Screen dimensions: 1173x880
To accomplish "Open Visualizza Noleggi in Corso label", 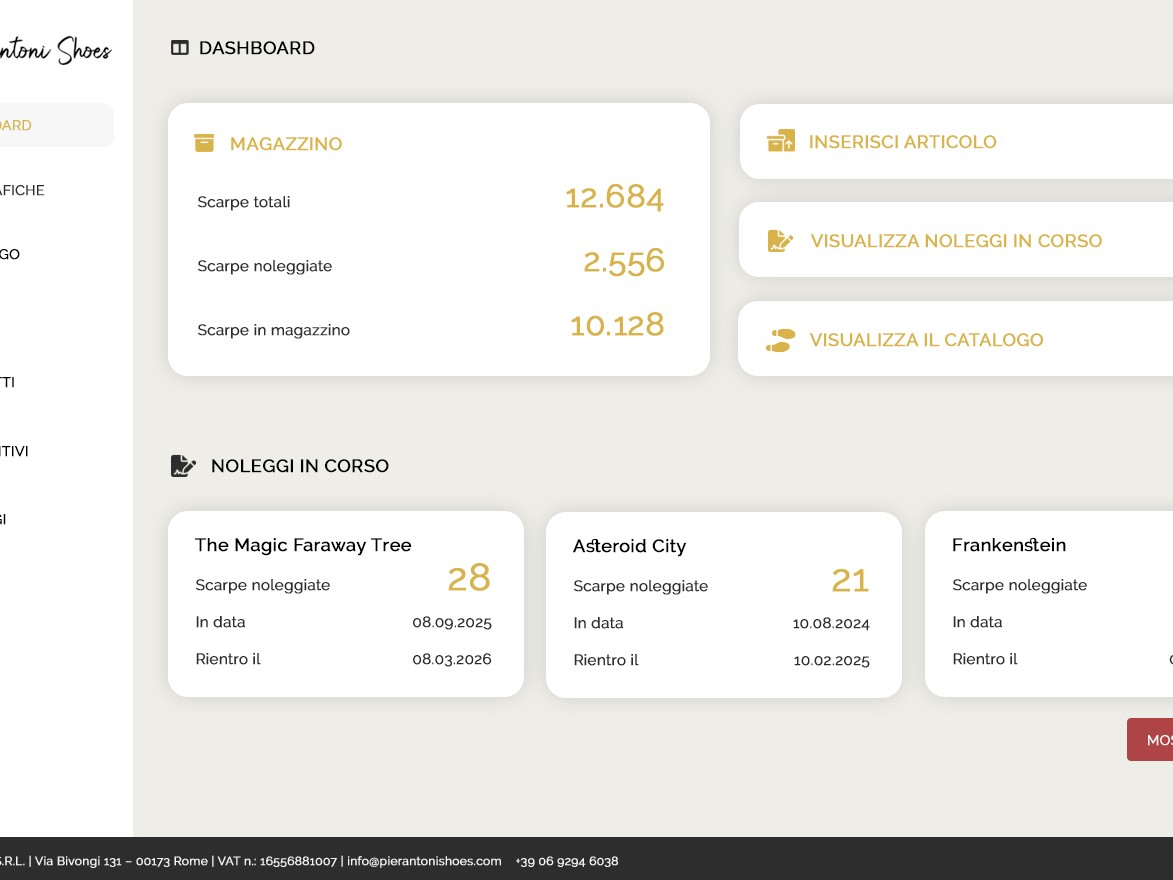I will [x=955, y=241].
